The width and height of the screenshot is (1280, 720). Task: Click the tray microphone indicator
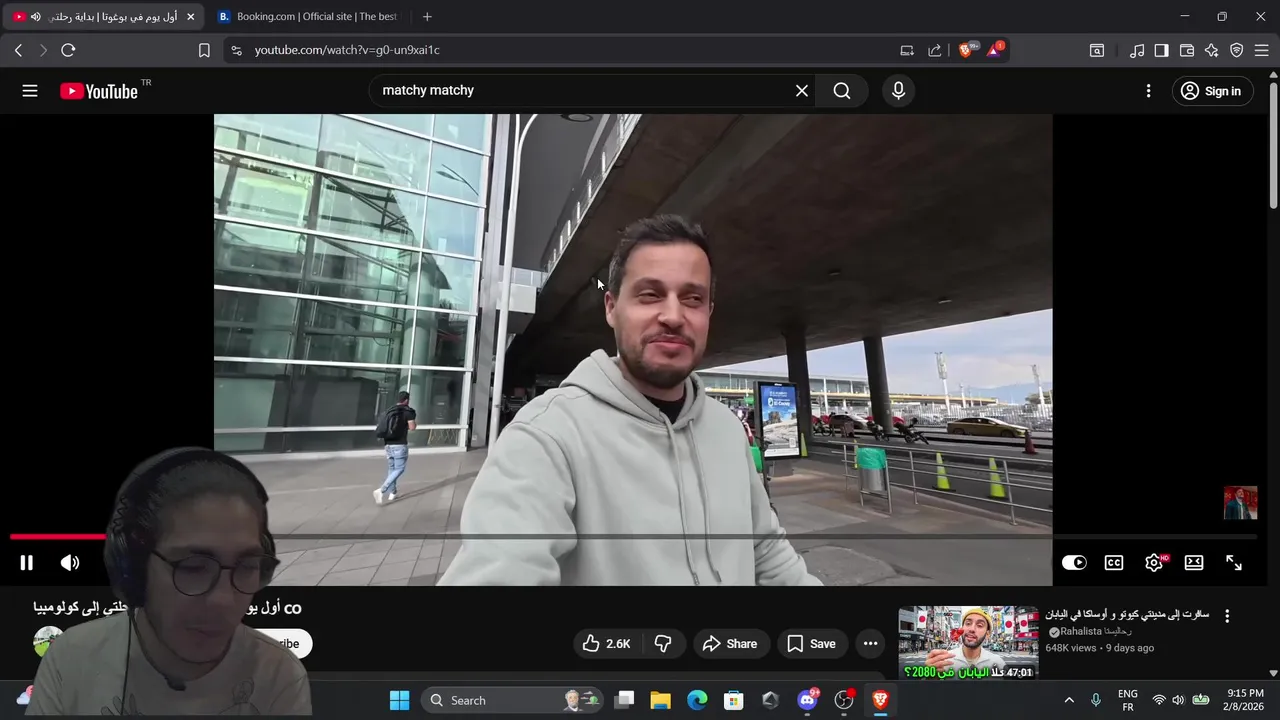[x=1096, y=700]
